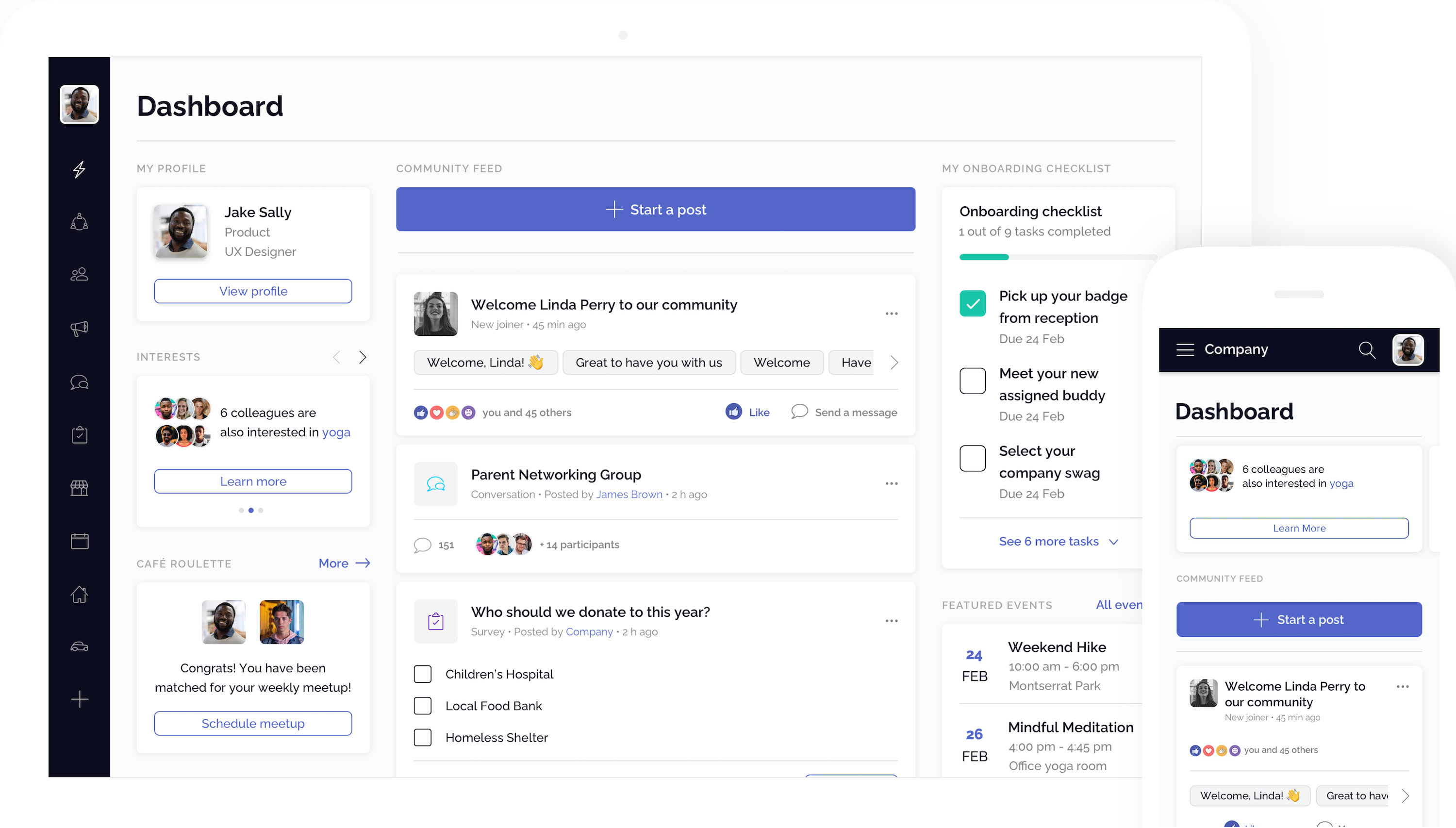Open options menu on Parent Networking Group post
Image resolution: width=1456 pixels, height=828 pixels.
(x=891, y=484)
